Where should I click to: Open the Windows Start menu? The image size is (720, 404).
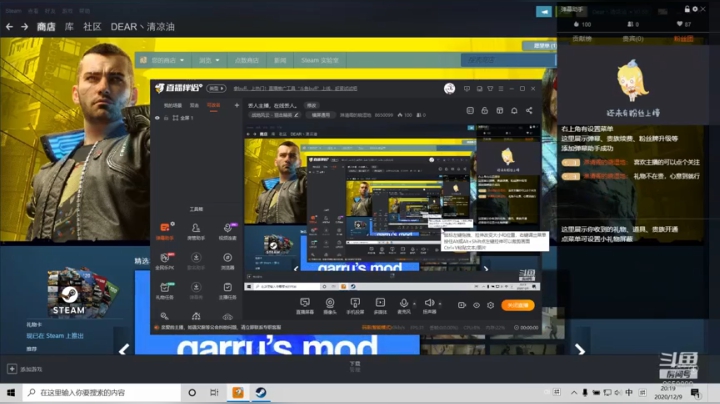pyautogui.click(x=11, y=393)
